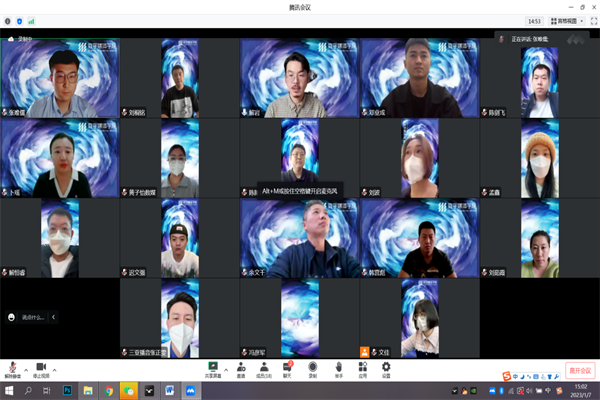Viewport: 600px width, 400px height.
Task: Open the blue security shield icon
Action: click(20, 21)
